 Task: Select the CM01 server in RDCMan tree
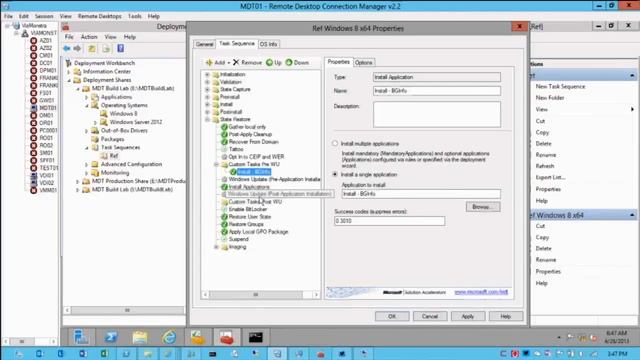point(46,56)
